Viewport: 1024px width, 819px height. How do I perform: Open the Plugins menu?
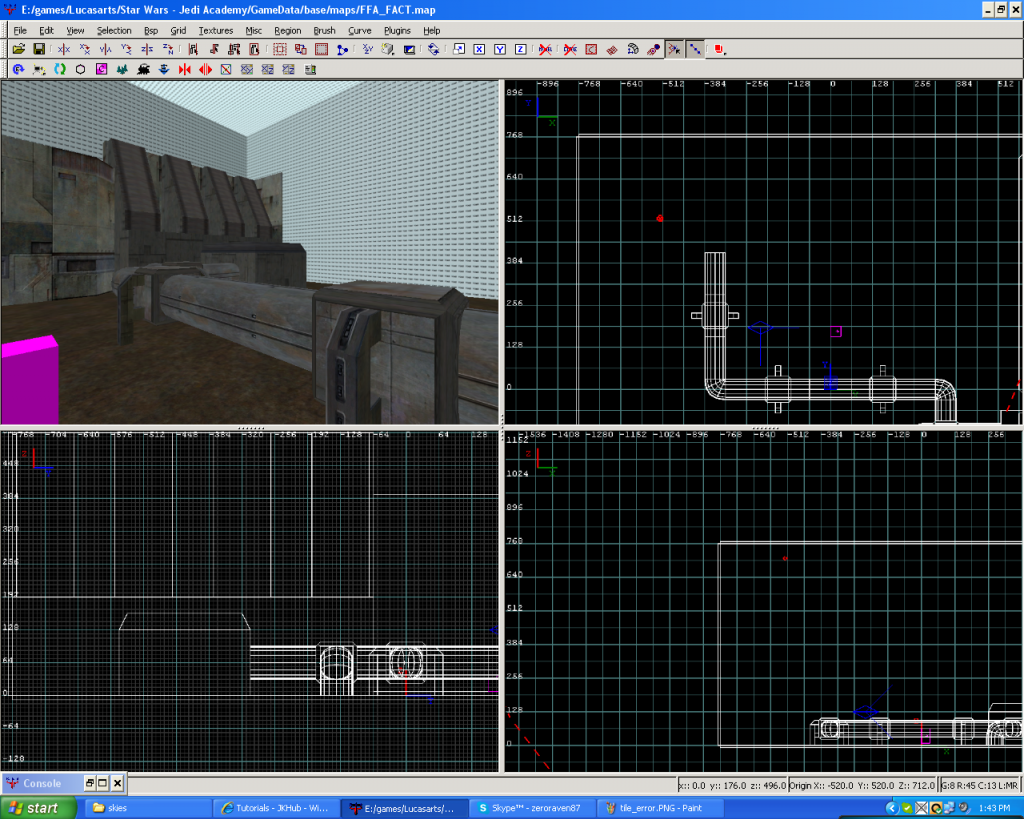[397, 31]
